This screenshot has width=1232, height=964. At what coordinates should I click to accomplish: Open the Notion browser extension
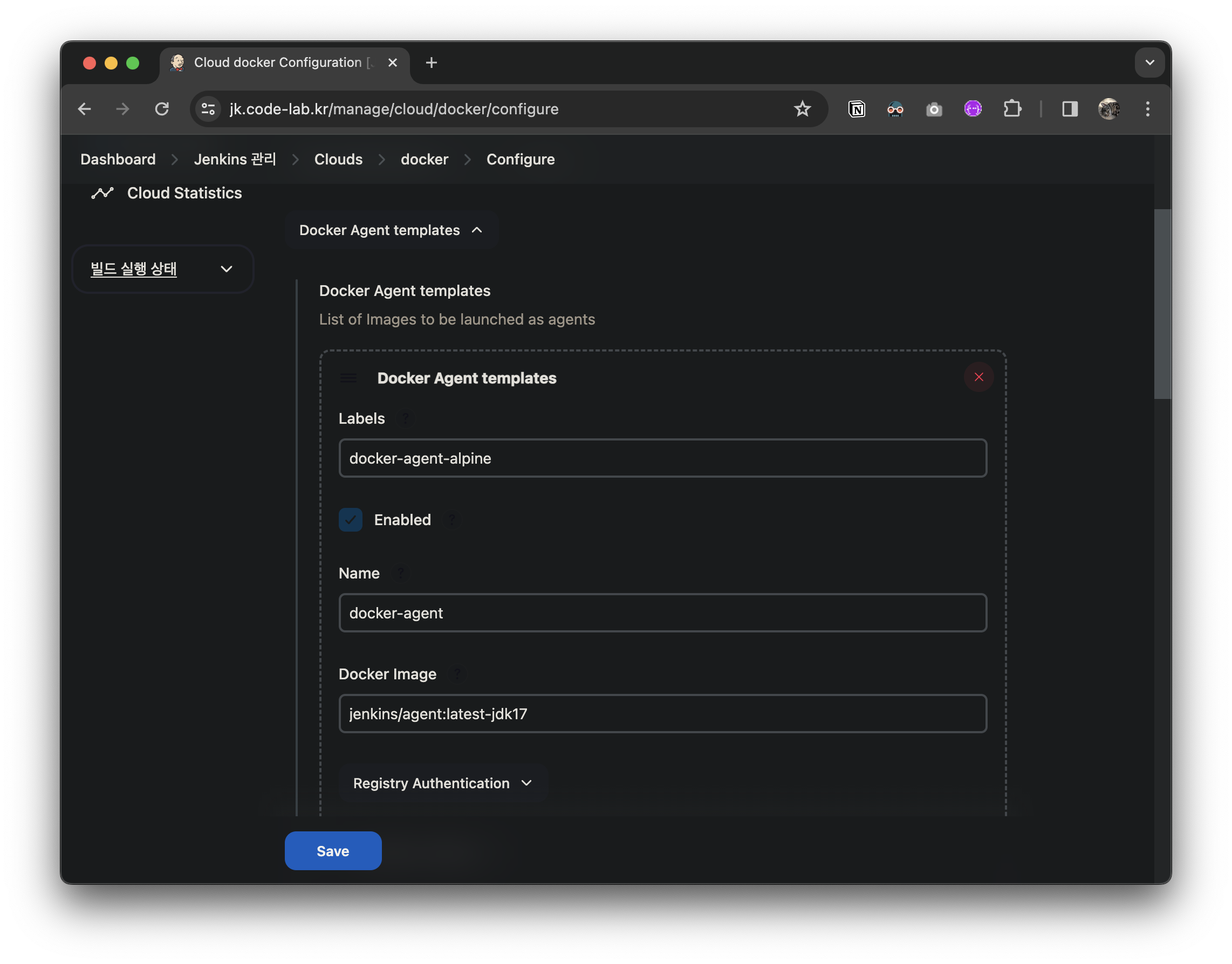pos(856,109)
